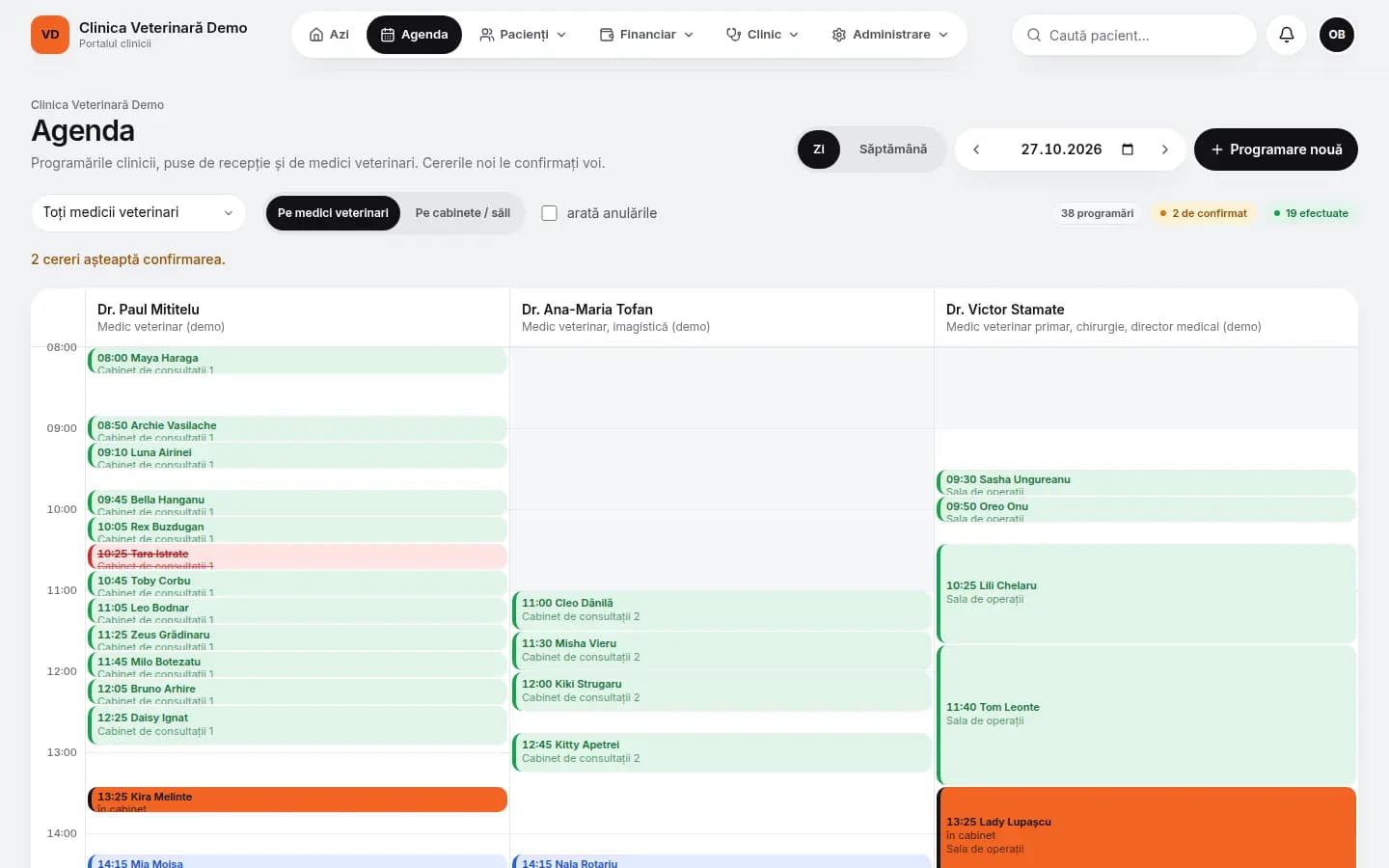Create a new appointment with Programare nouă
Image resolution: width=1389 pixels, height=868 pixels.
coord(1276,149)
